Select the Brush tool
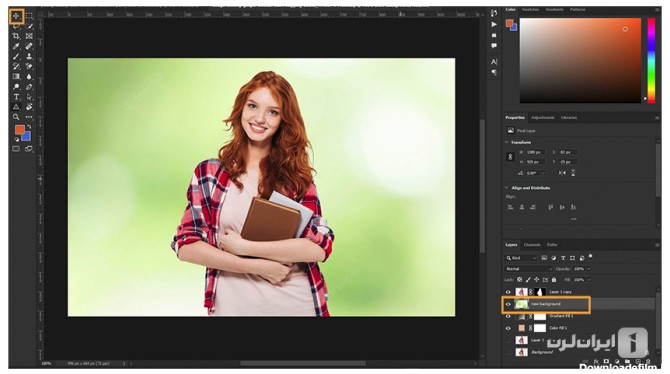Viewport: 670px width, 374px height. tap(16, 56)
